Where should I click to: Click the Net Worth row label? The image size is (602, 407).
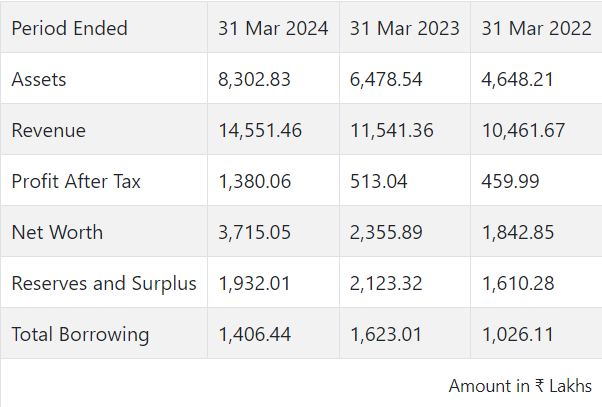[57, 232]
